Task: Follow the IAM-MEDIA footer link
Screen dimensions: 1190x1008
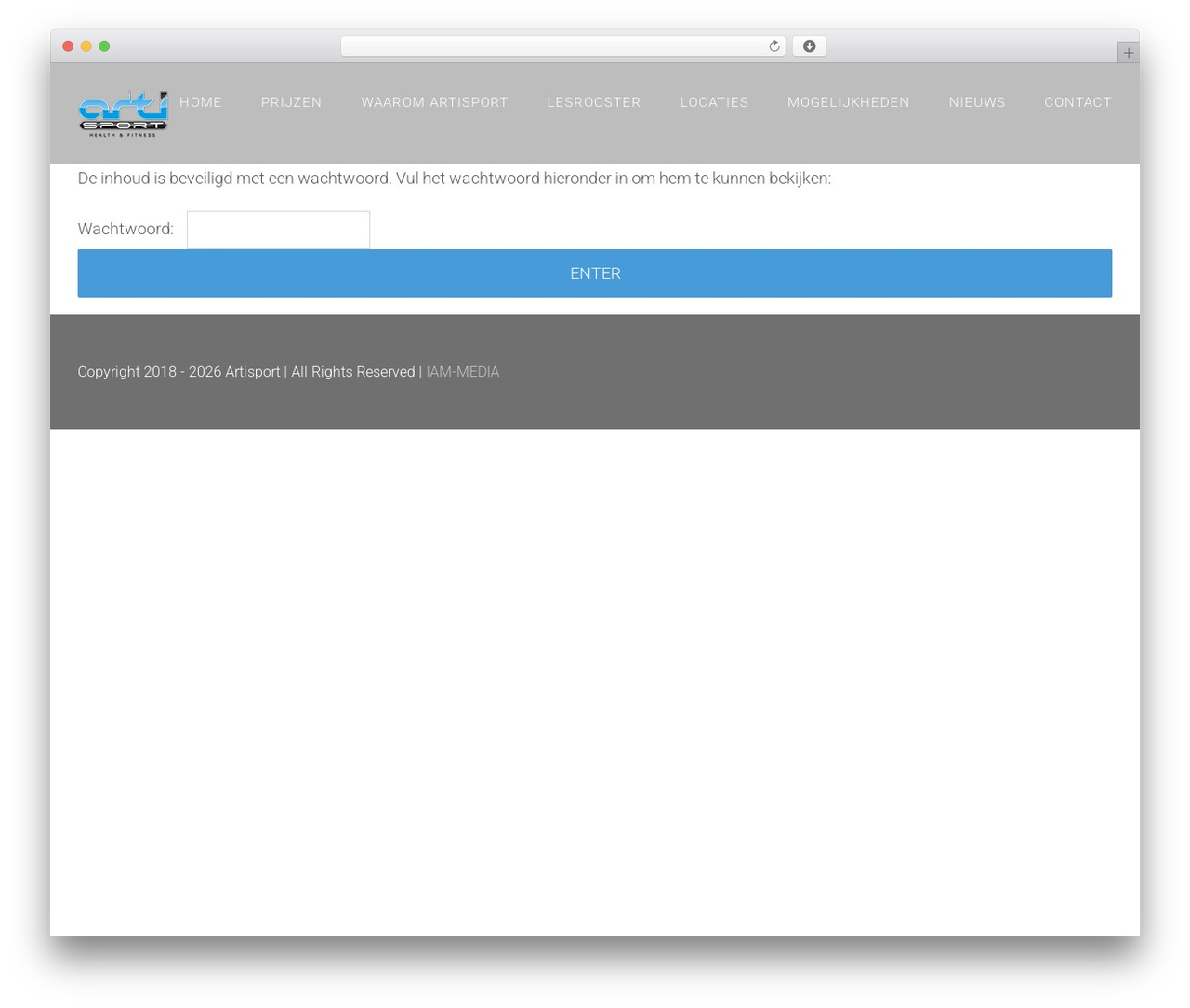Action: (462, 372)
